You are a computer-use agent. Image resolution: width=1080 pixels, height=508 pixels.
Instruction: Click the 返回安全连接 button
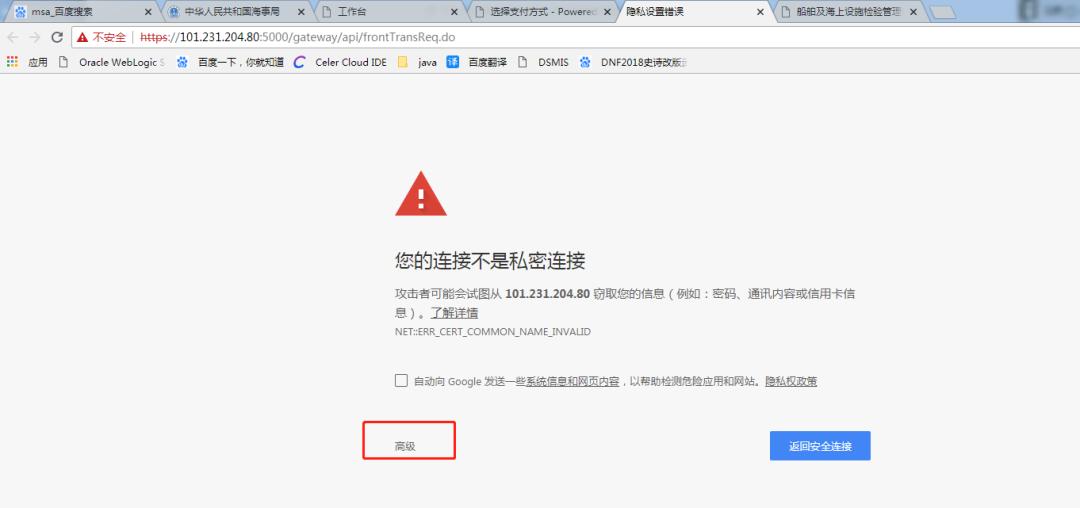point(820,446)
